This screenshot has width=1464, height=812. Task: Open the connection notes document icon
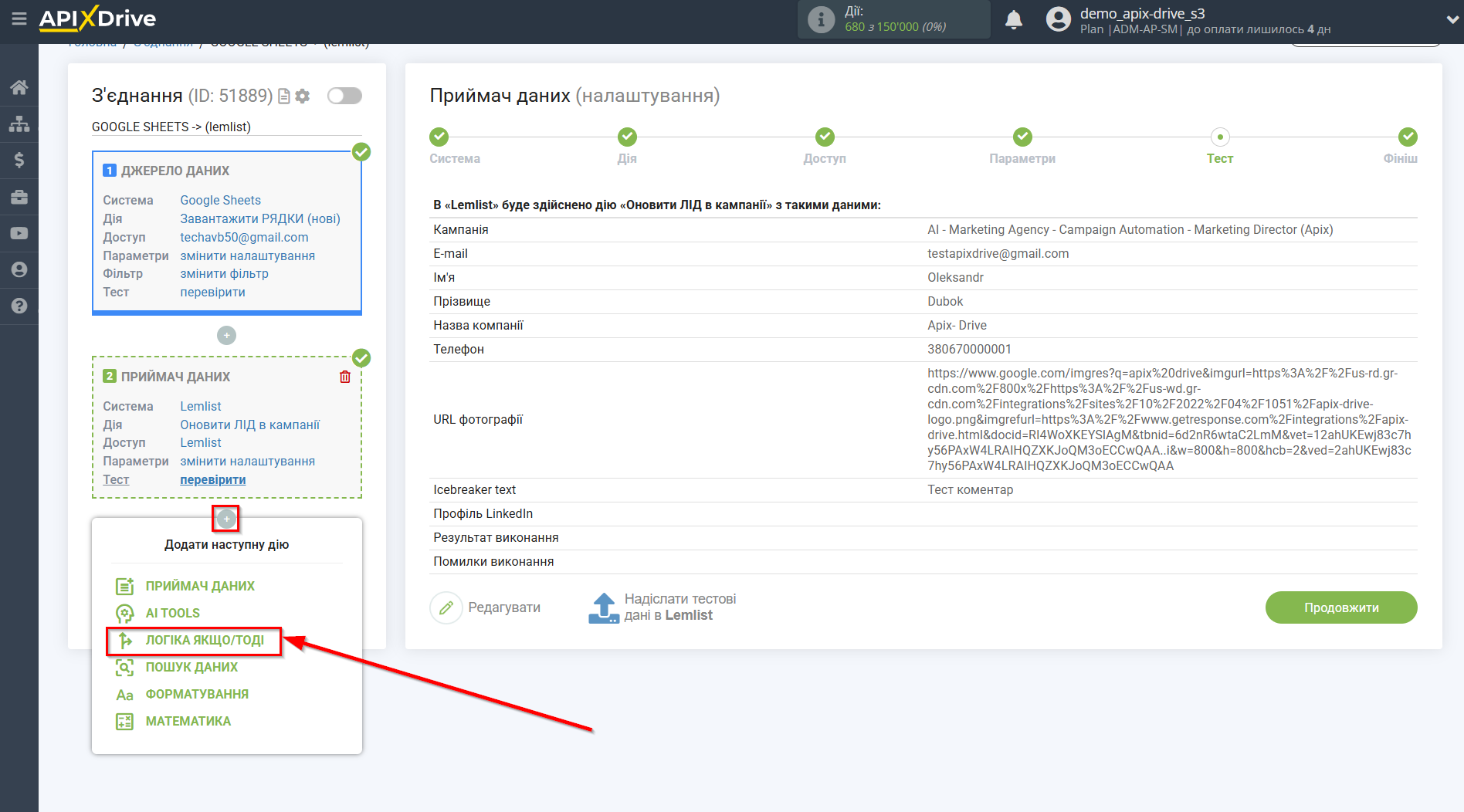pyautogui.click(x=284, y=96)
